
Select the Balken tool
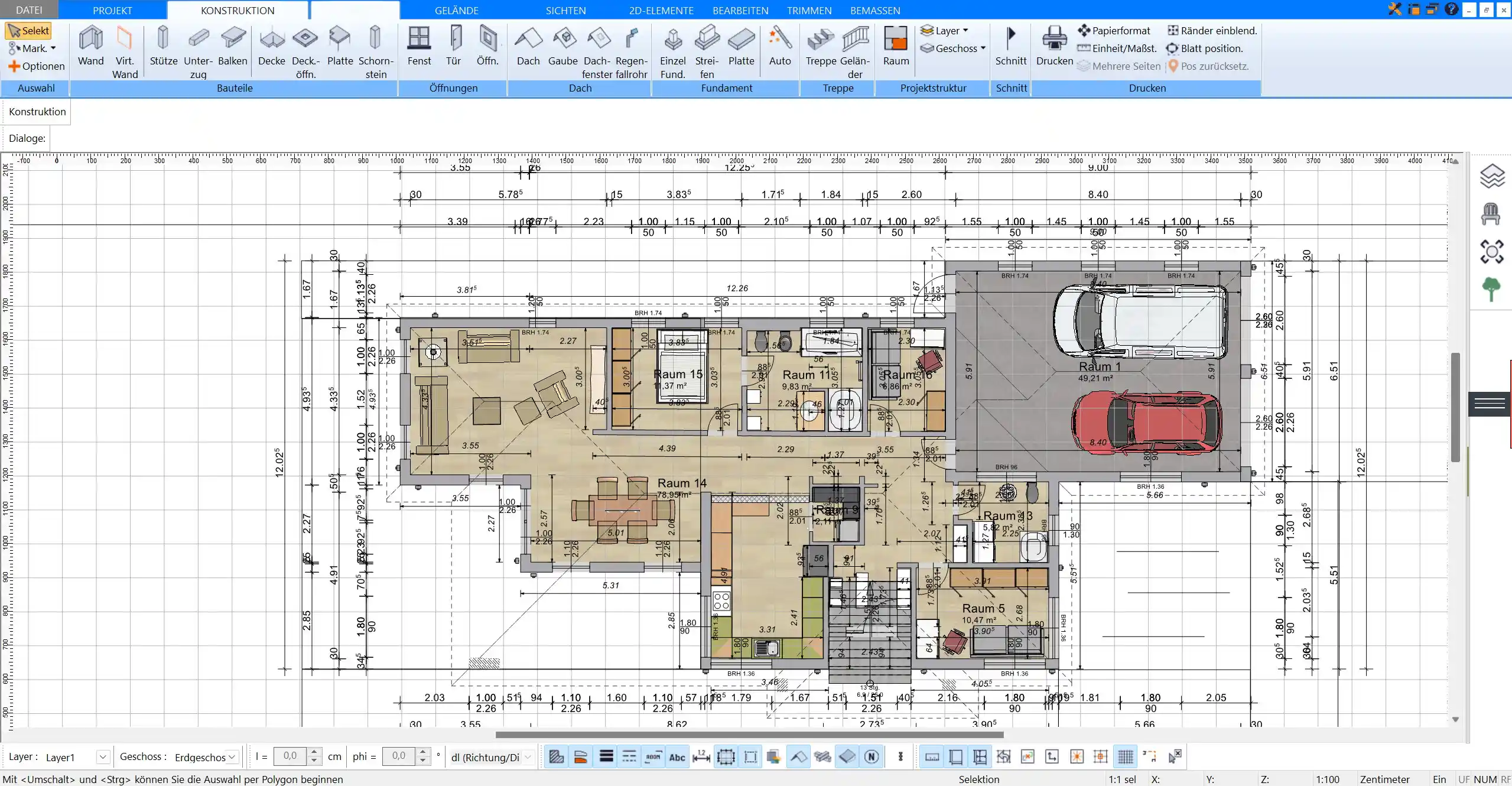[x=233, y=46]
